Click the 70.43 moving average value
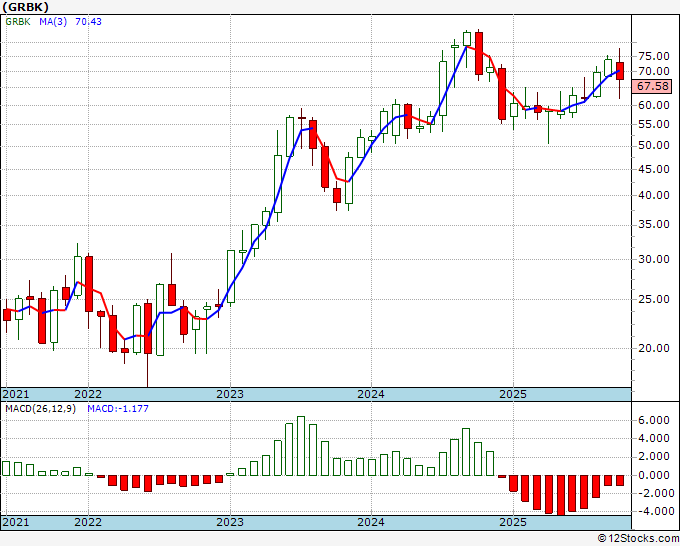The width and height of the screenshot is (680, 546). (x=88, y=21)
